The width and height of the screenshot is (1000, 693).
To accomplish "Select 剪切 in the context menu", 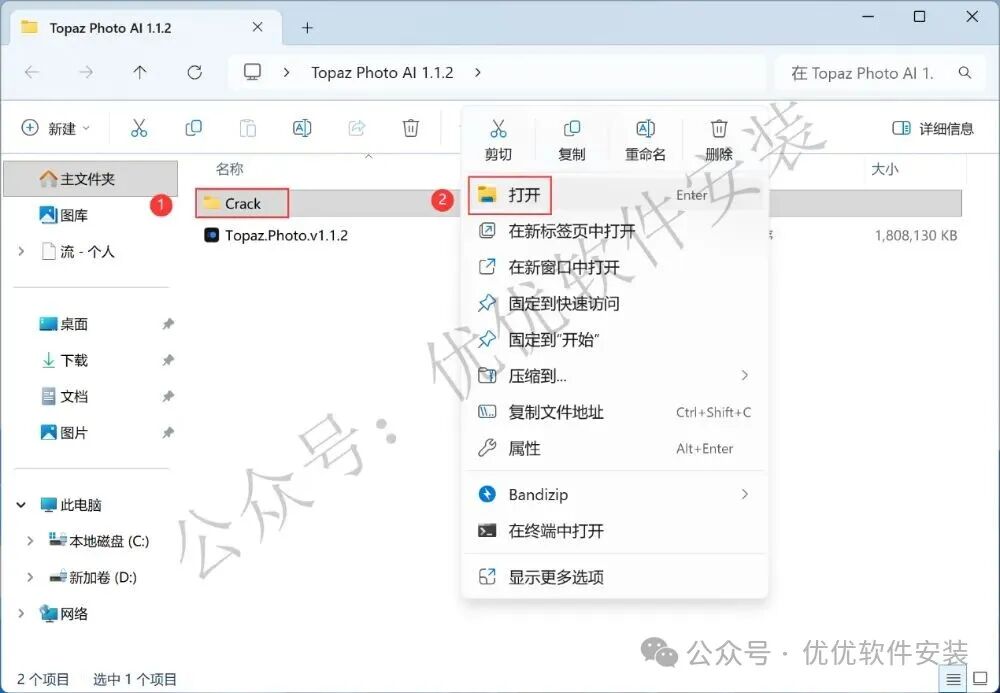I will tap(498, 140).
